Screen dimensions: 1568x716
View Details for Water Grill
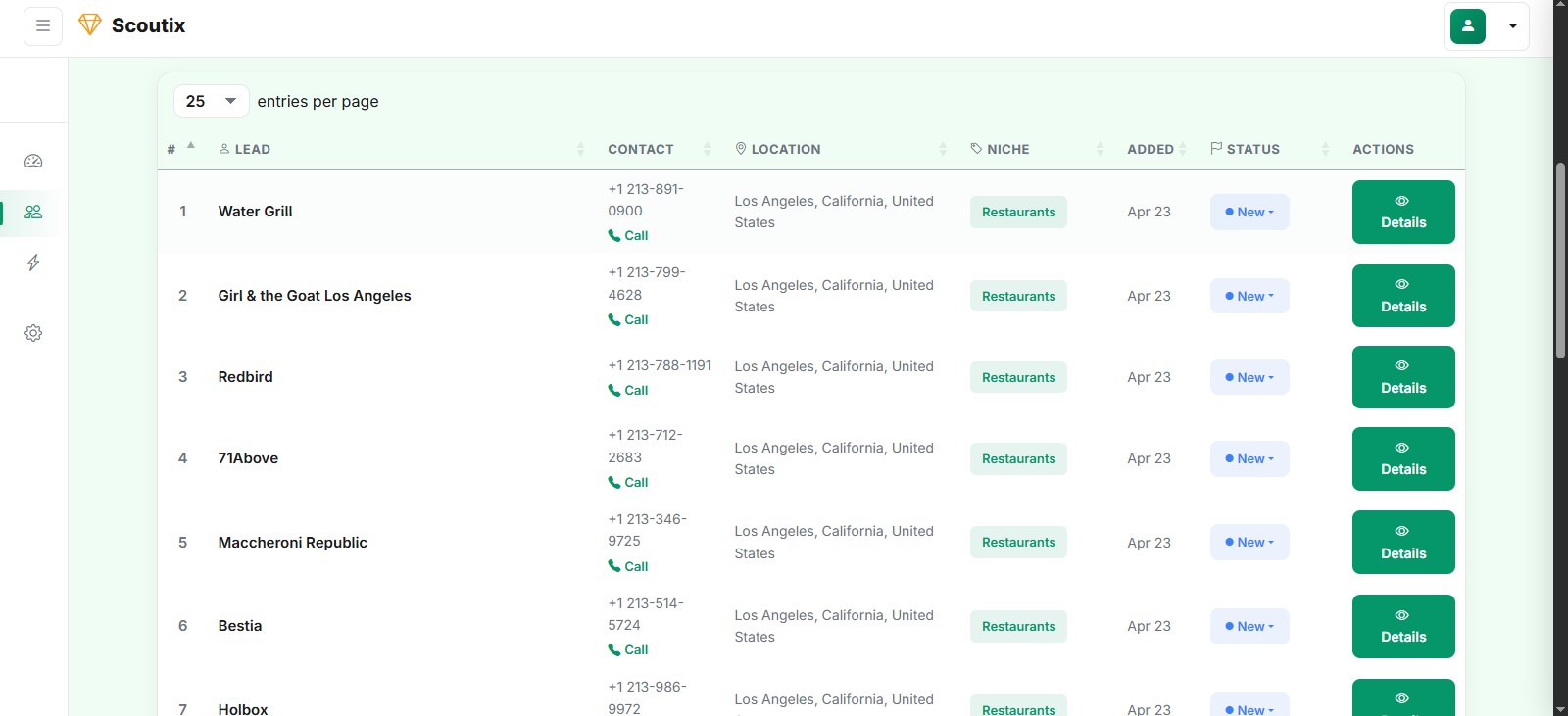click(1403, 212)
